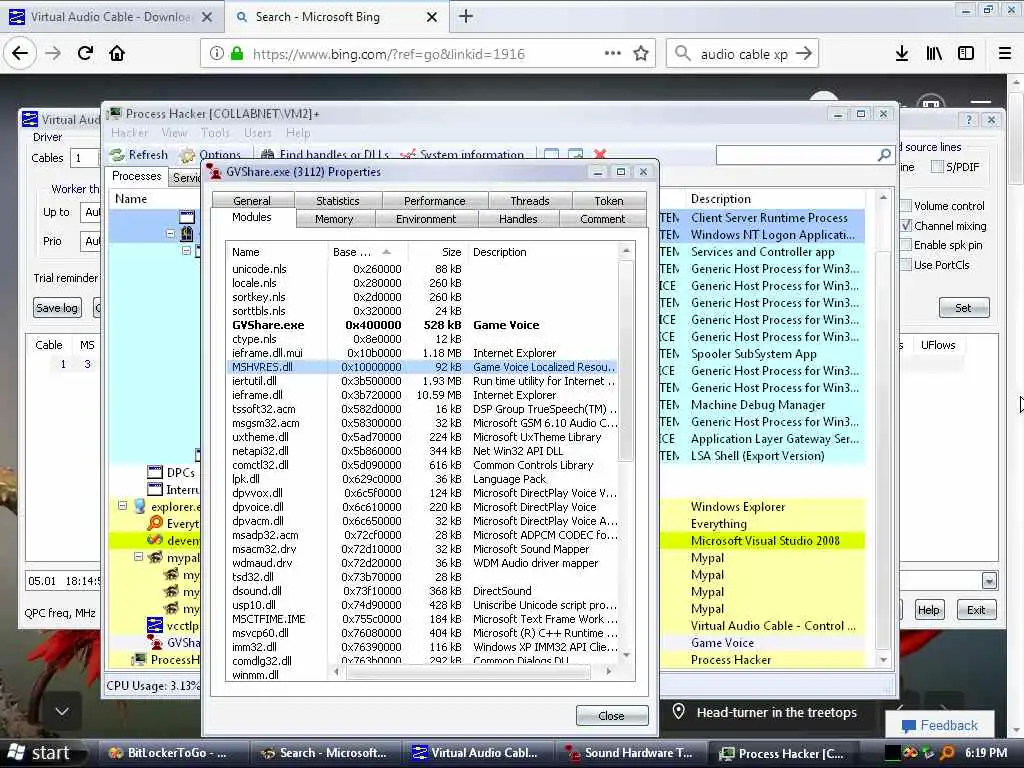Toggle the browser sidebar icon
Screen dimensions: 1024x768
coord(966,54)
